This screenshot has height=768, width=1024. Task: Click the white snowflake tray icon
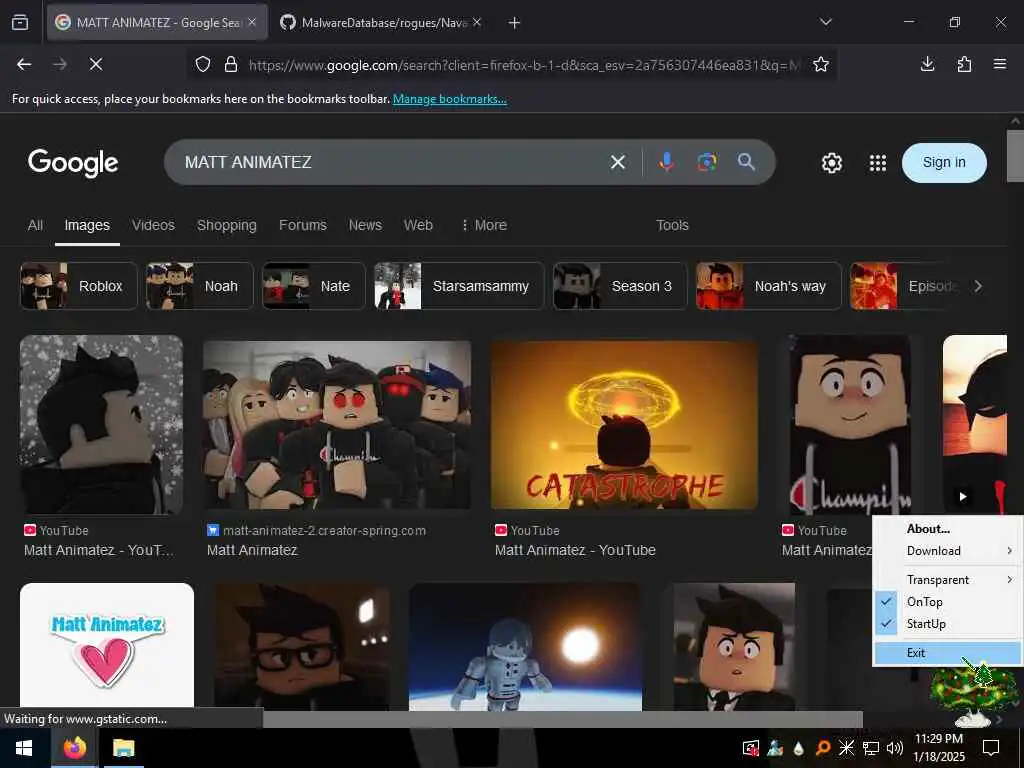[846, 748]
